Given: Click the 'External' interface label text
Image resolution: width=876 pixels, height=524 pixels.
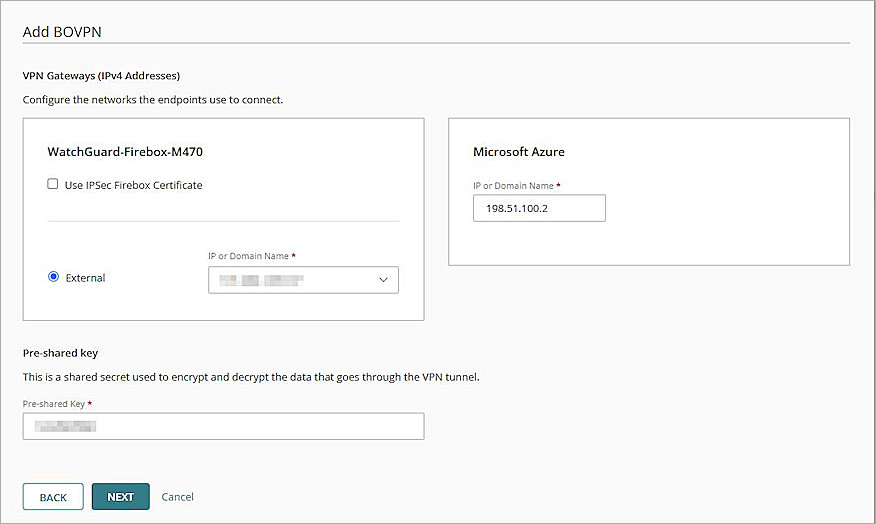Looking at the screenshot, I should click(x=85, y=278).
